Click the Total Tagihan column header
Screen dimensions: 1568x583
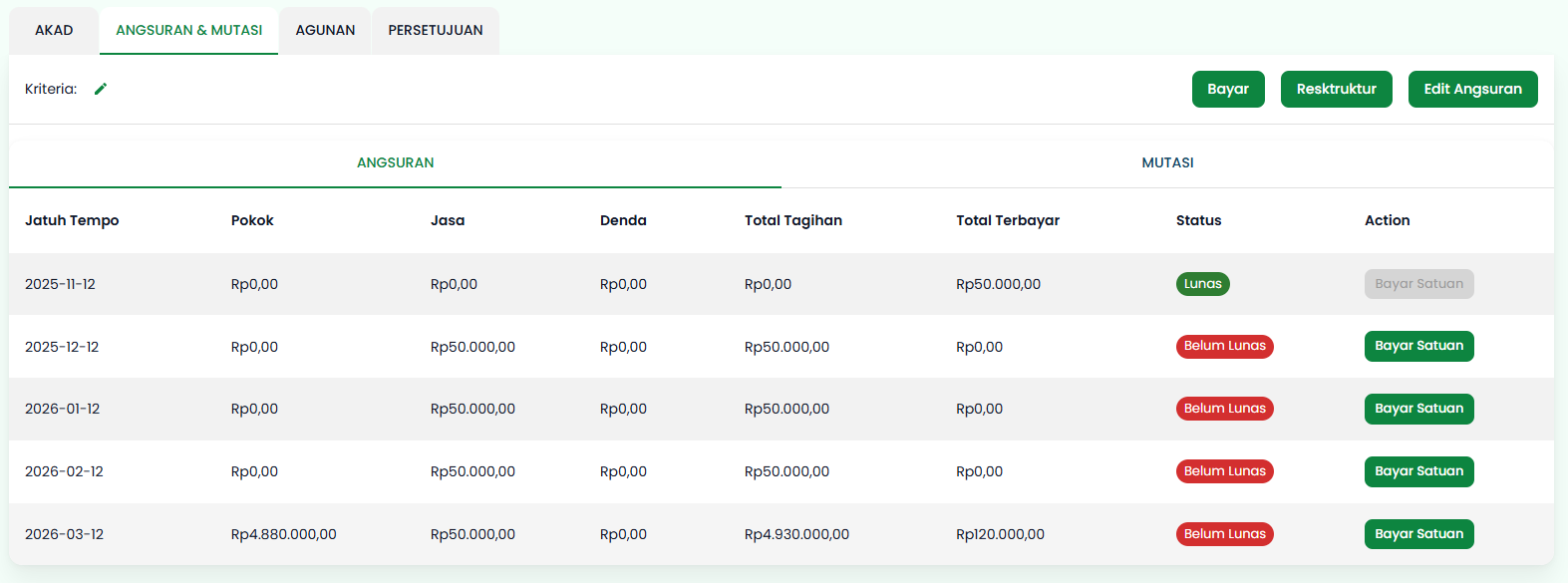pyautogui.click(x=792, y=220)
